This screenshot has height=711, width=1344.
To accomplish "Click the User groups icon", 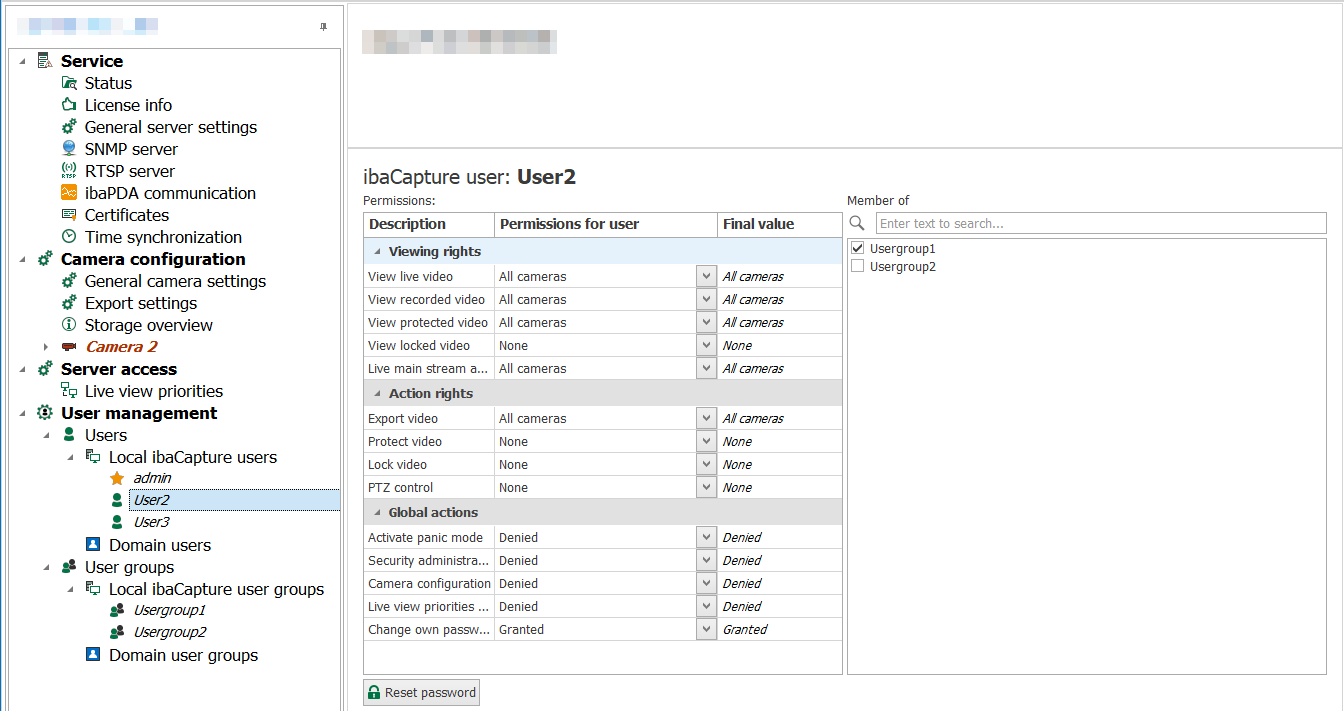I will (69, 567).
